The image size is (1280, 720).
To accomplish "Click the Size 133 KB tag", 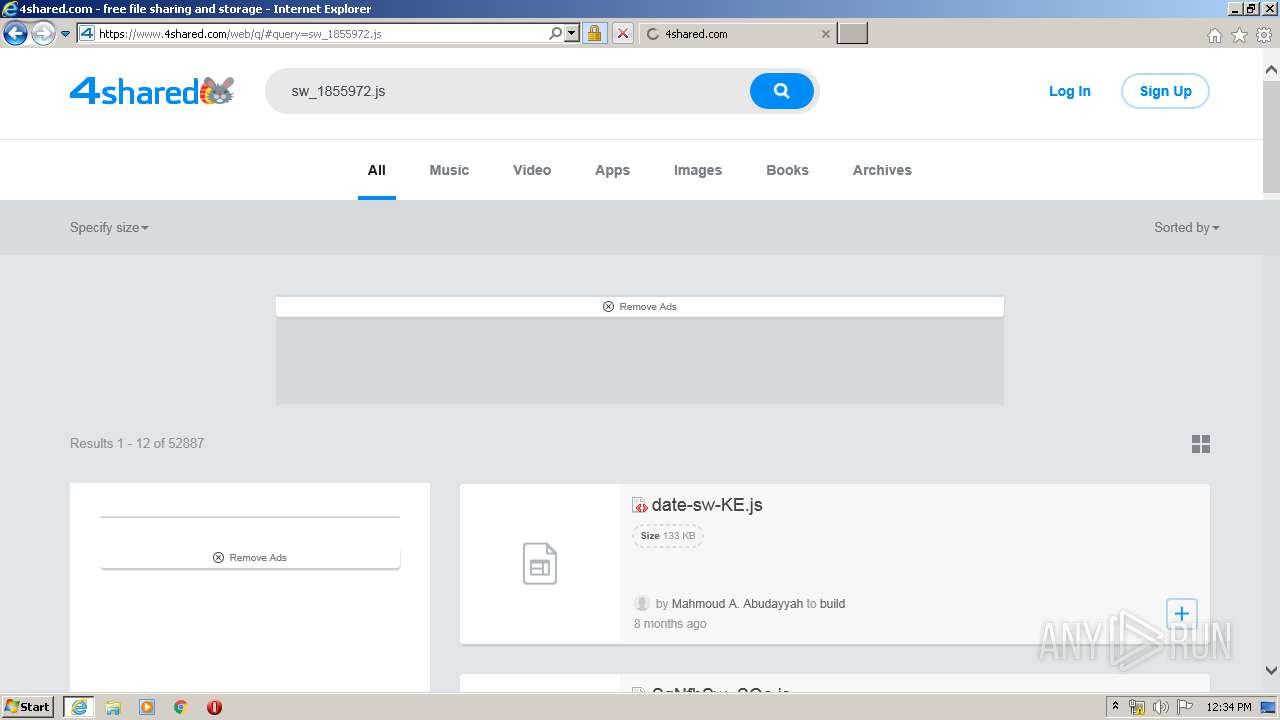I will click(668, 536).
